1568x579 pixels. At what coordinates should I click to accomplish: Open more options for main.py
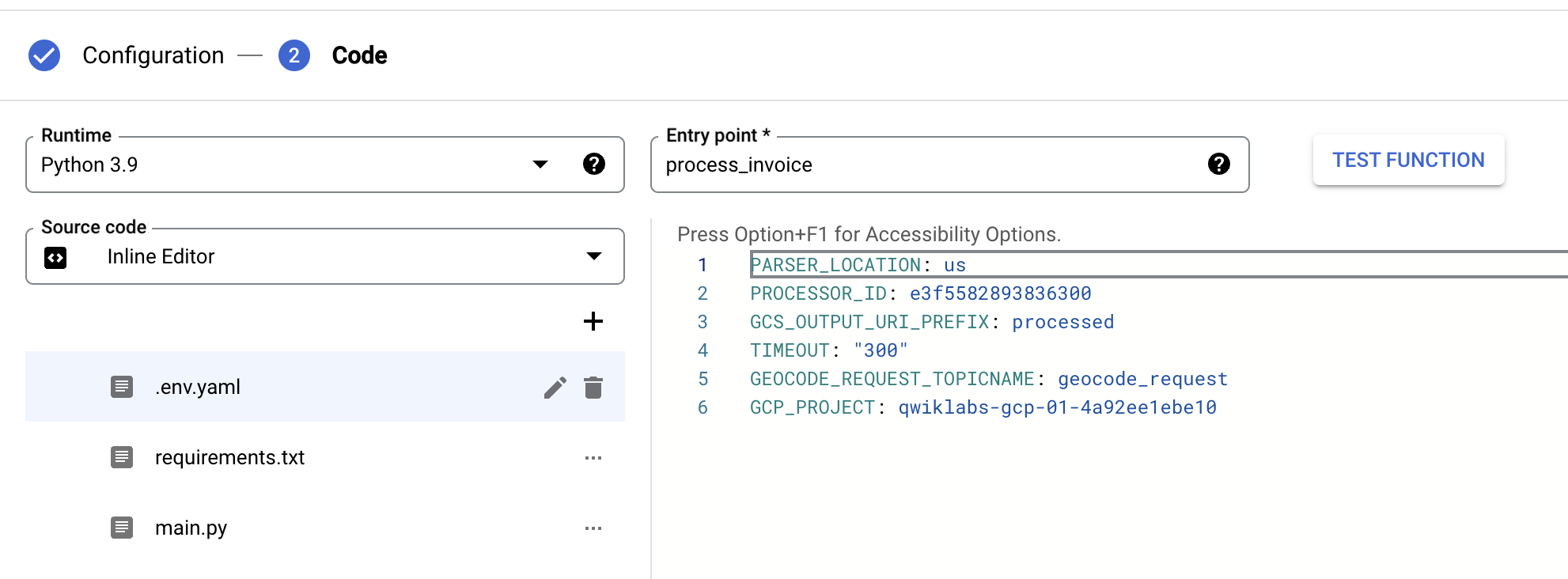(593, 528)
